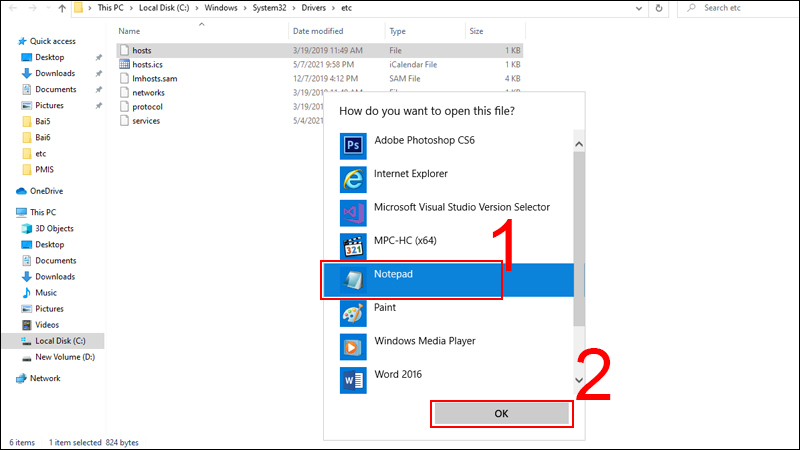
Task: Select the services file icon
Action: coord(124,120)
